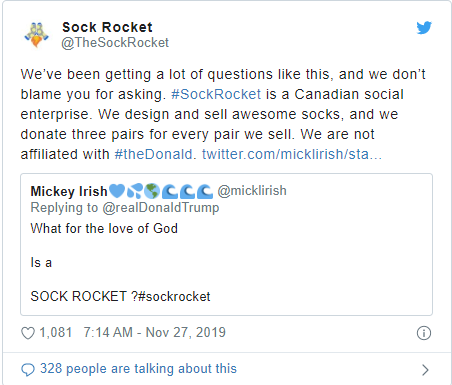Click the blue heart emoji beside Mickey Irish
452x385 pixels.
[117, 191]
